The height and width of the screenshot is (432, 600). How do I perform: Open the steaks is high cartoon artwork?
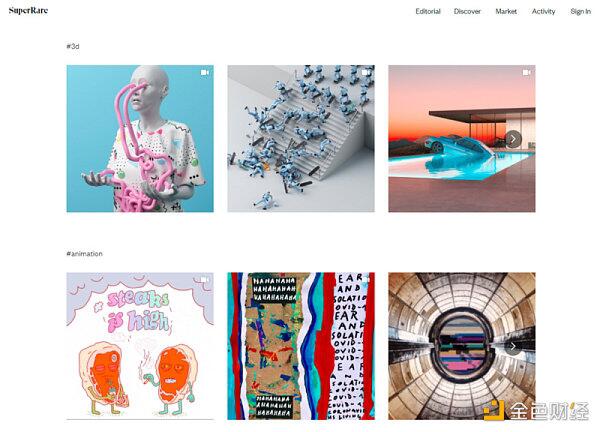tap(140, 346)
